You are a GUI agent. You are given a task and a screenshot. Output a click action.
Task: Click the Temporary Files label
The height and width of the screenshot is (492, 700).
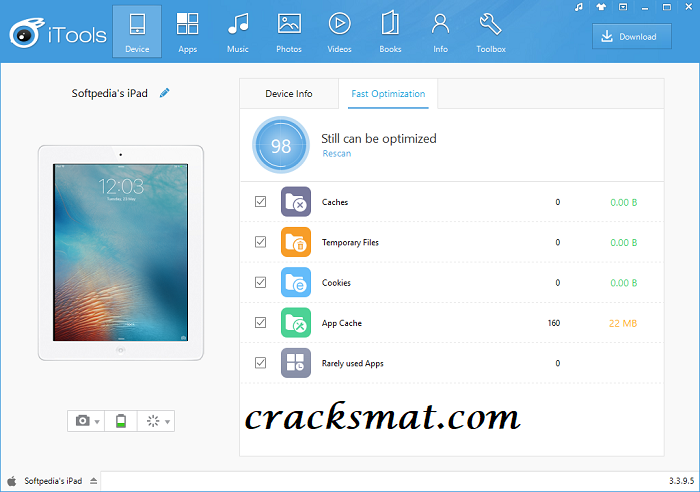click(350, 242)
